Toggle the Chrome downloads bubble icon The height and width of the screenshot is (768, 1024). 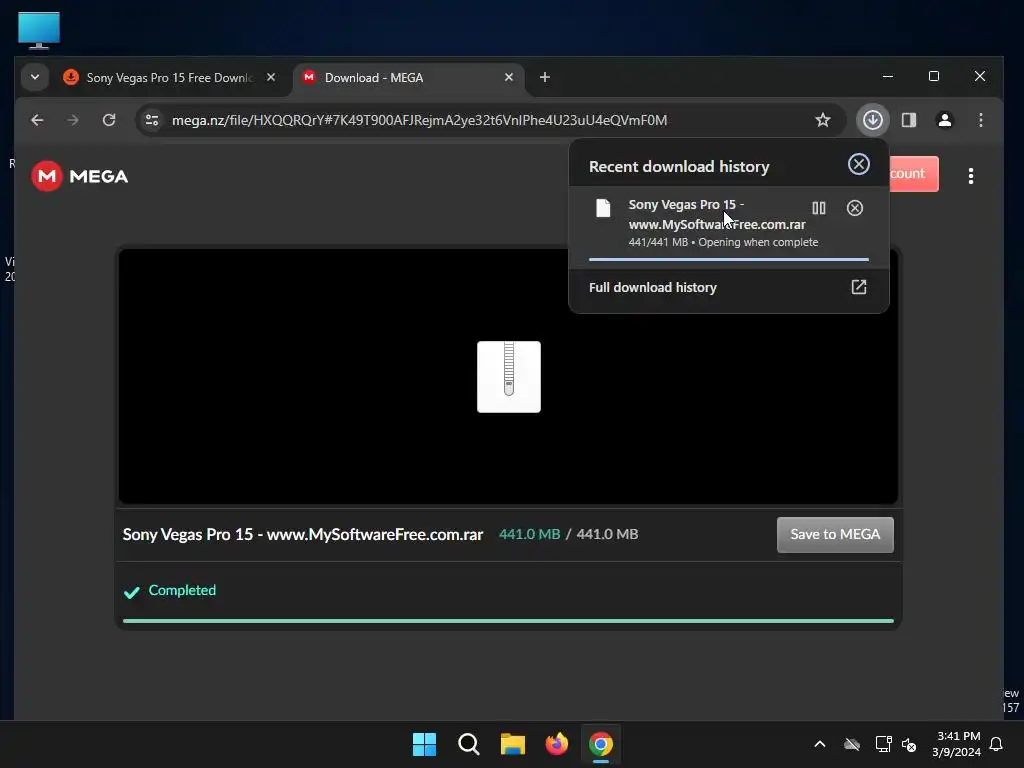click(872, 120)
